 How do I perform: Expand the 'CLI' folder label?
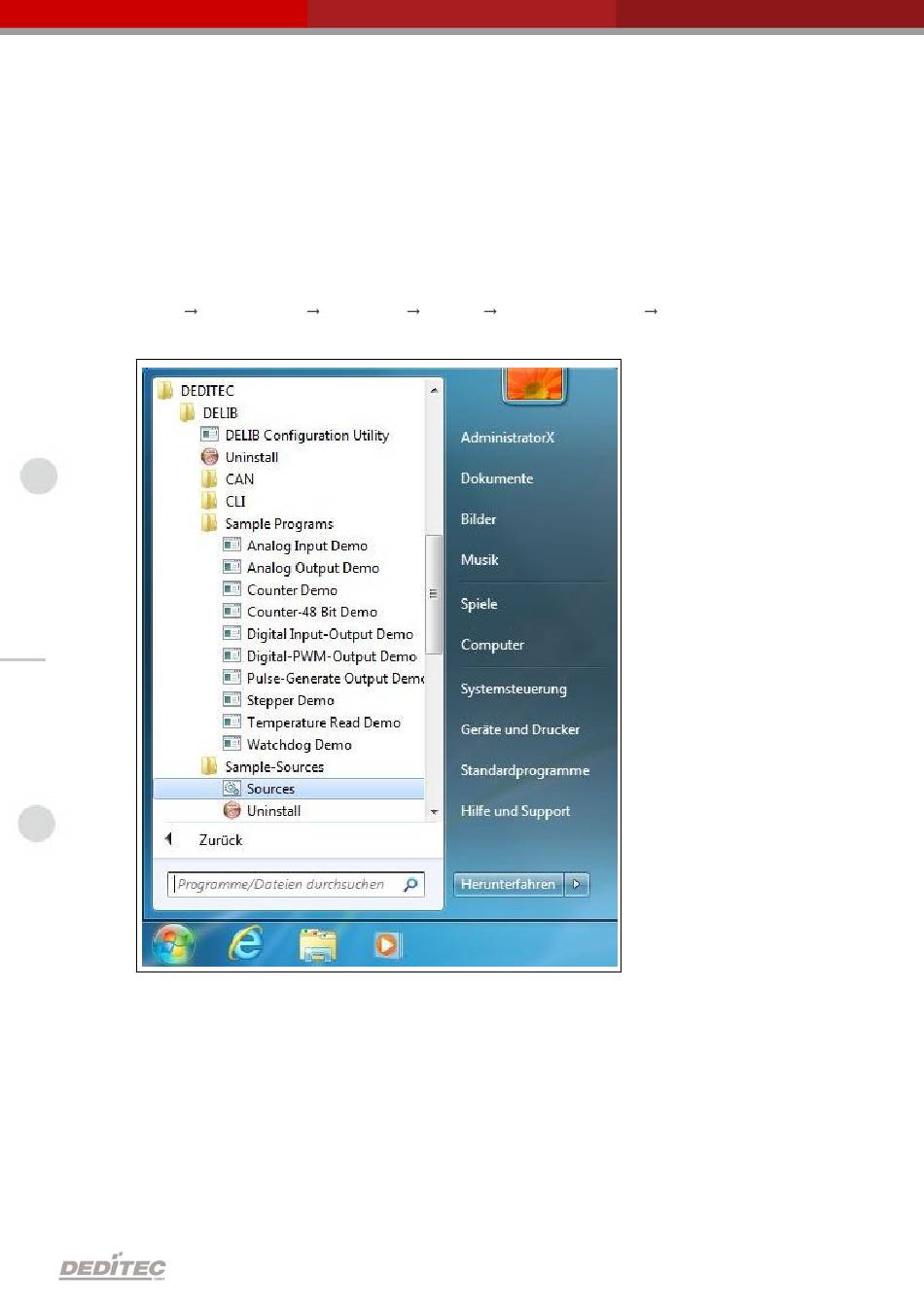[x=235, y=502]
